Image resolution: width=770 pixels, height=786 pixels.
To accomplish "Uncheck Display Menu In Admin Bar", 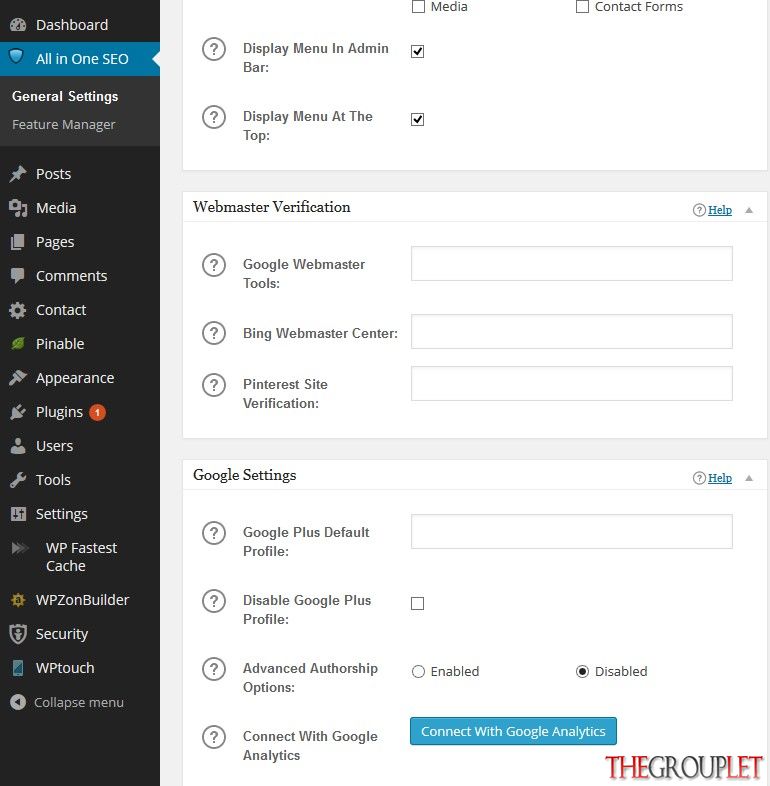I will pyautogui.click(x=417, y=51).
